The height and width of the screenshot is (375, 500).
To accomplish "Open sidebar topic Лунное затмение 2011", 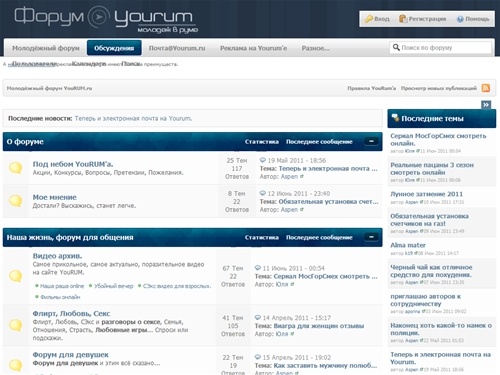I will [x=426, y=194].
